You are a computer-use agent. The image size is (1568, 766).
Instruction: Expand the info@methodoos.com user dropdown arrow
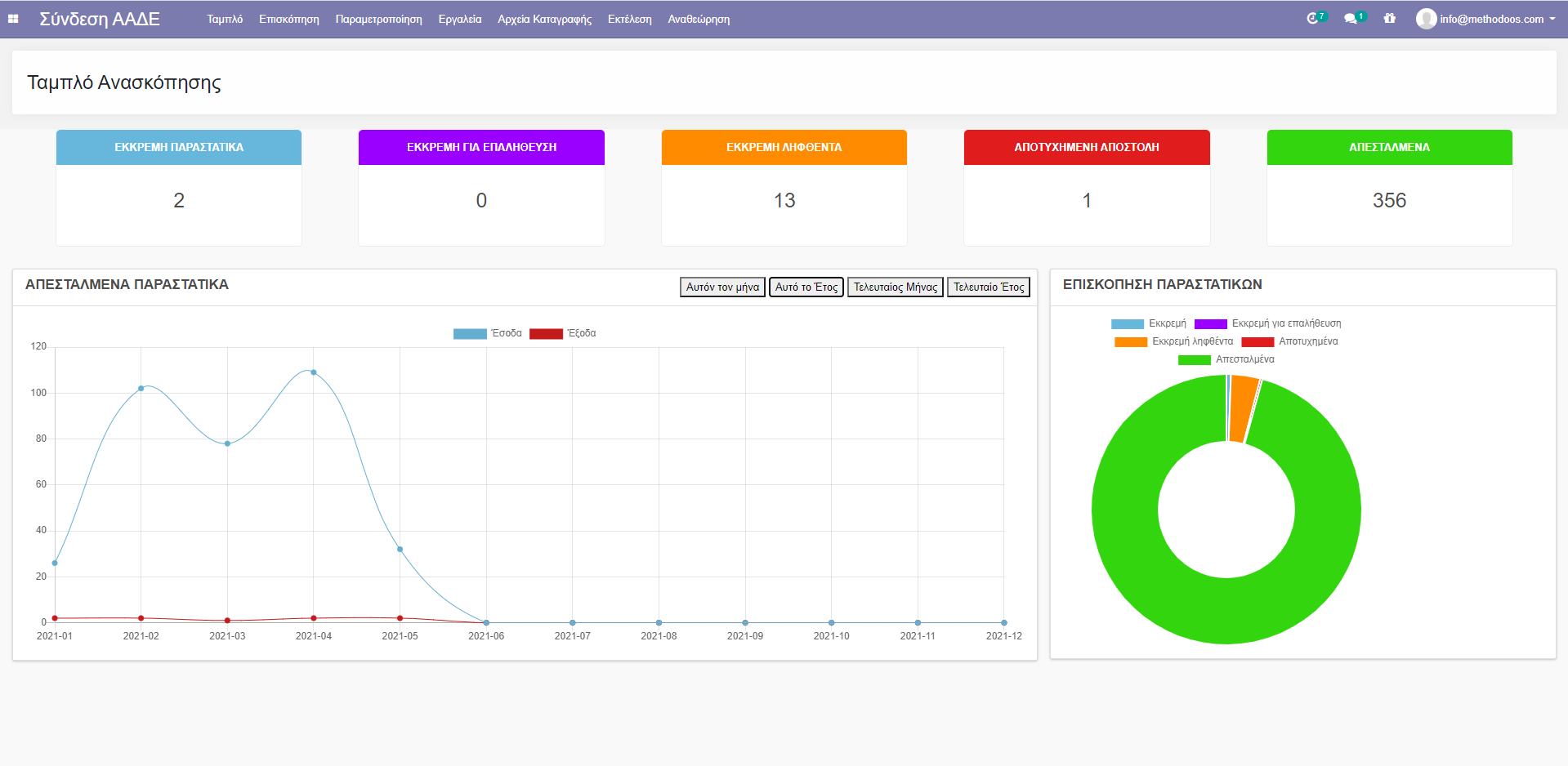tap(1552, 19)
